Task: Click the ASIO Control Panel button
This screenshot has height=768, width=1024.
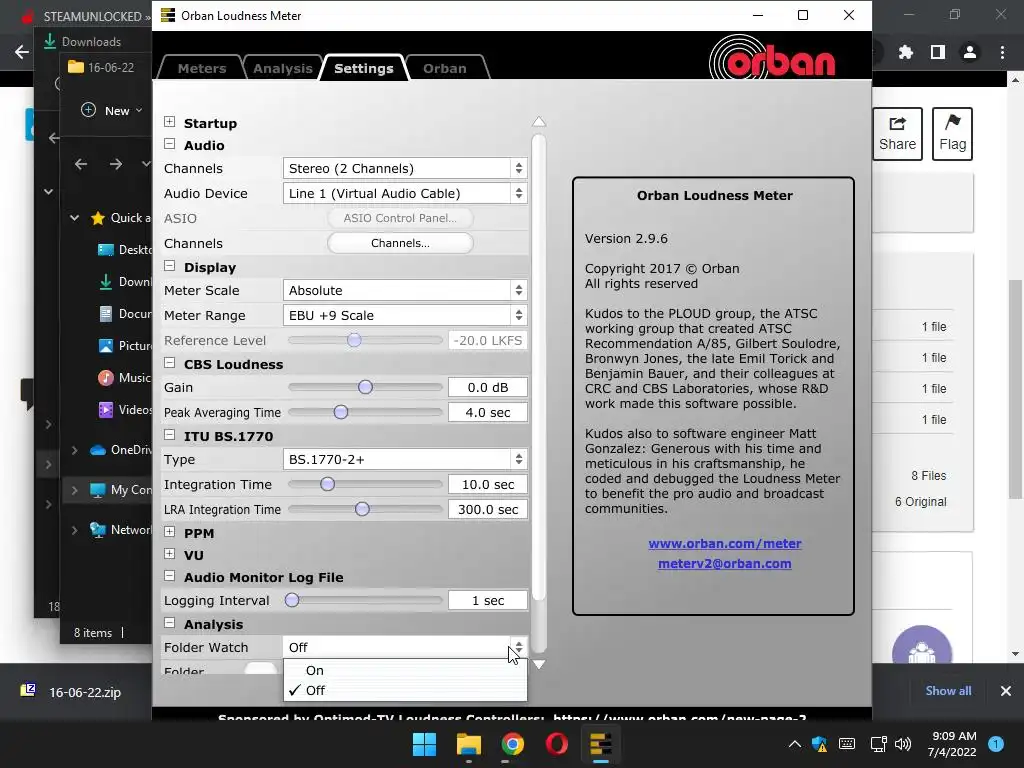Action: click(400, 218)
